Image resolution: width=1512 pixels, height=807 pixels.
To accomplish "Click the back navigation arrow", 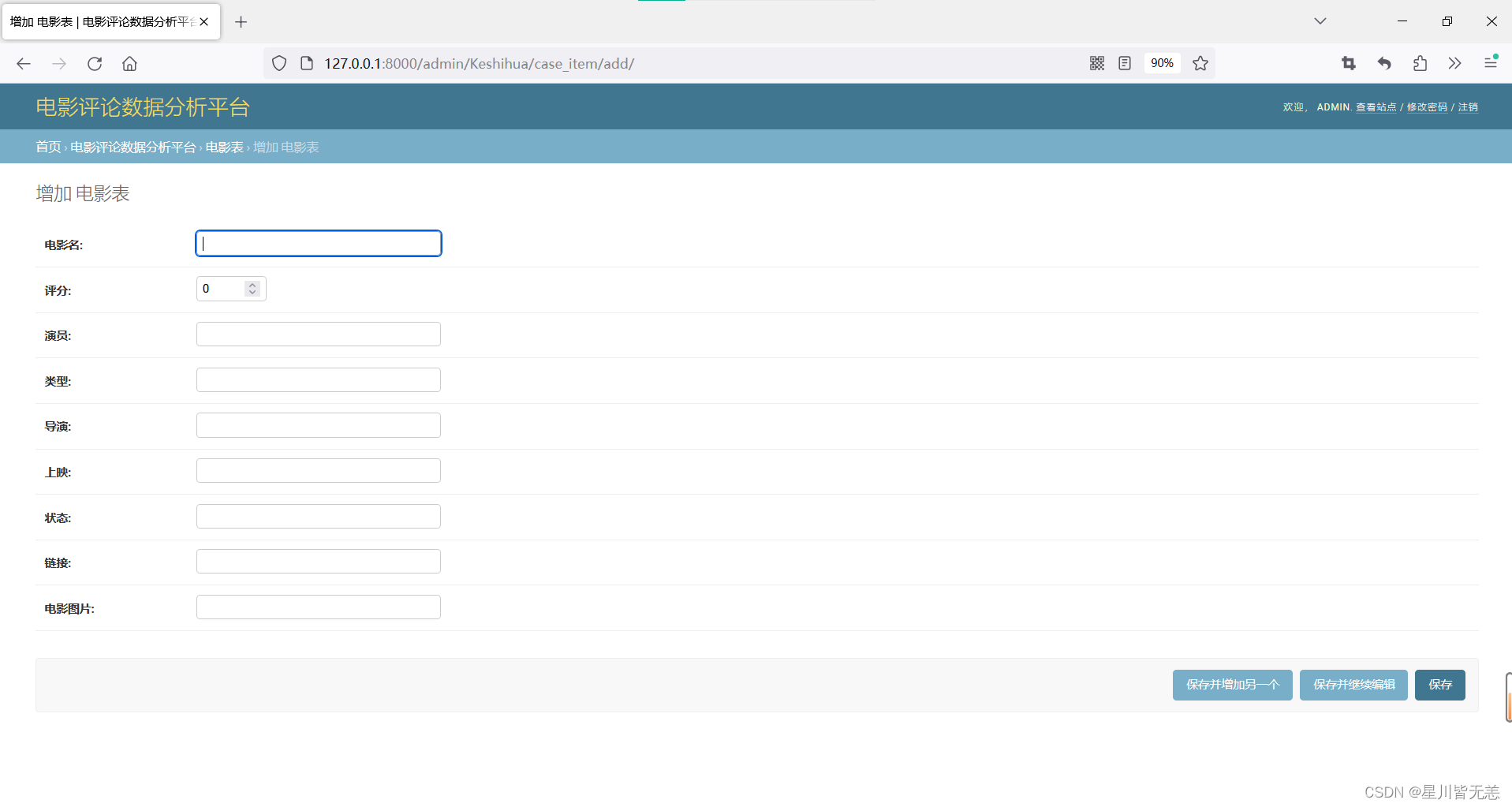I will (x=24, y=64).
